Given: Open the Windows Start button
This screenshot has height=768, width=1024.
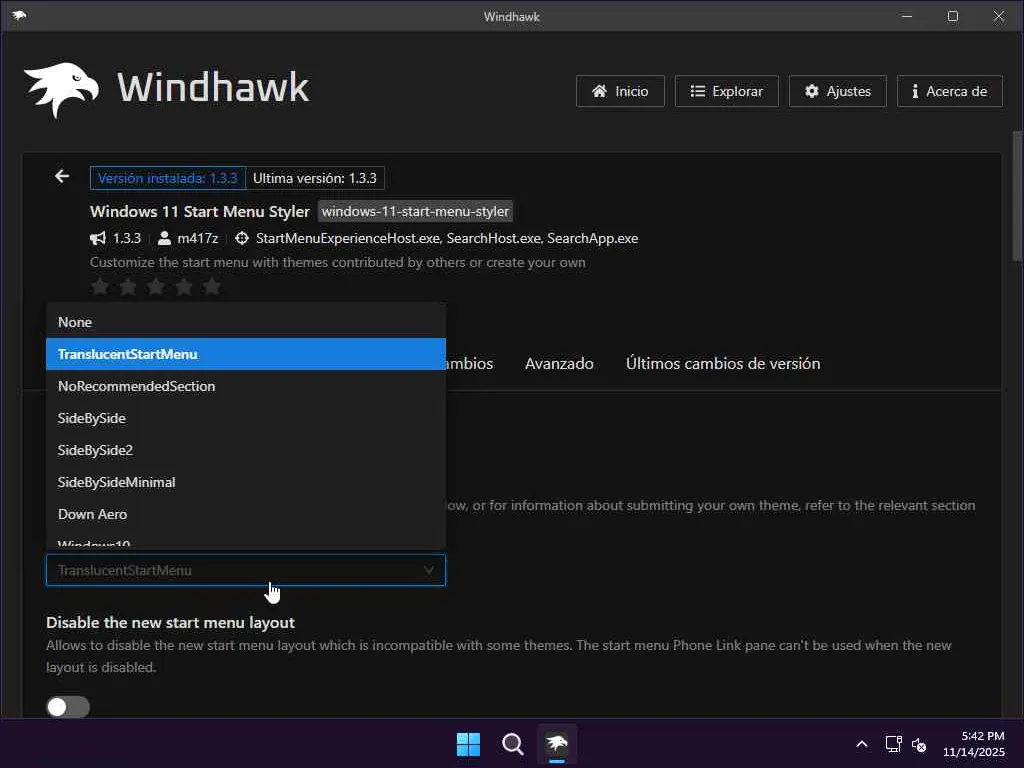Looking at the screenshot, I should (x=468, y=744).
